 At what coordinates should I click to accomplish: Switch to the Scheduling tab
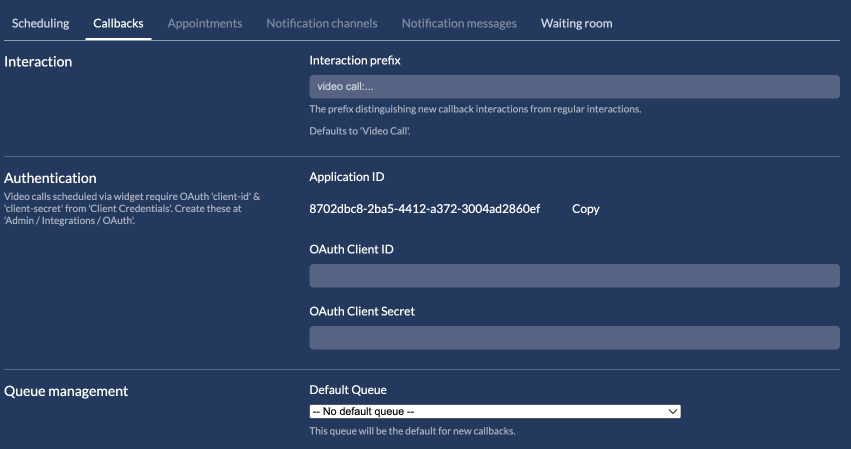(x=41, y=23)
